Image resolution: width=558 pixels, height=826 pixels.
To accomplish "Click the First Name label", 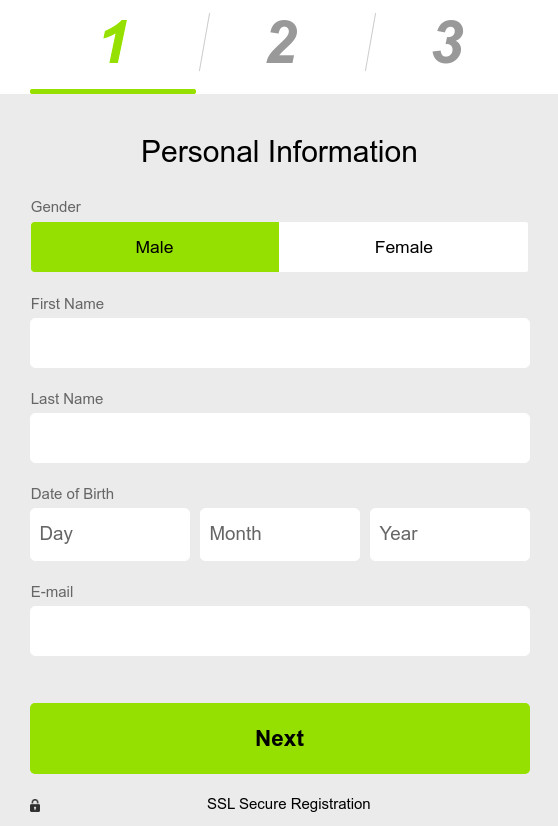I will pyautogui.click(x=67, y=303).
